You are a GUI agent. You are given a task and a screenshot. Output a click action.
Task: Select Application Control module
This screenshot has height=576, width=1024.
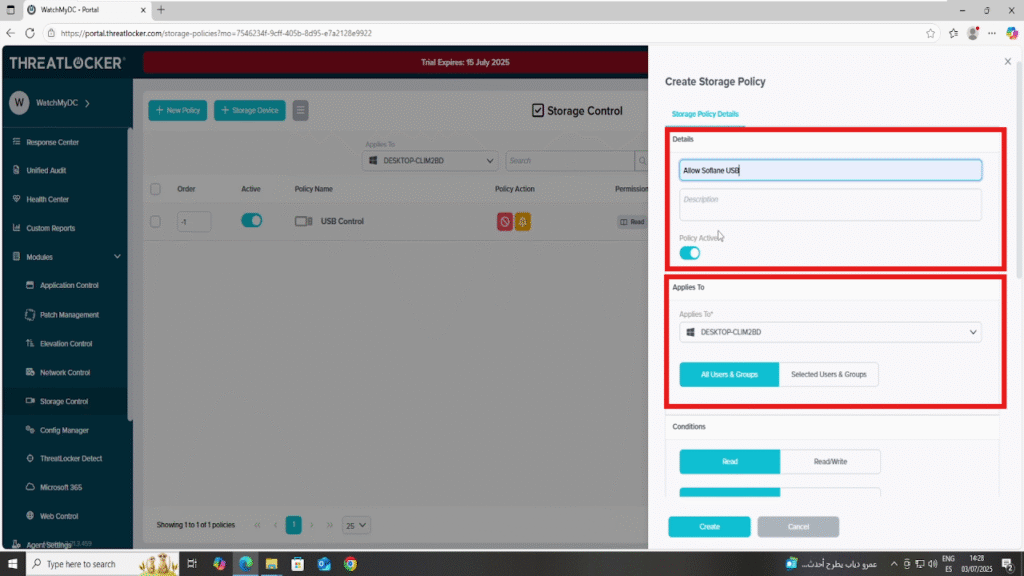[69, 285]
